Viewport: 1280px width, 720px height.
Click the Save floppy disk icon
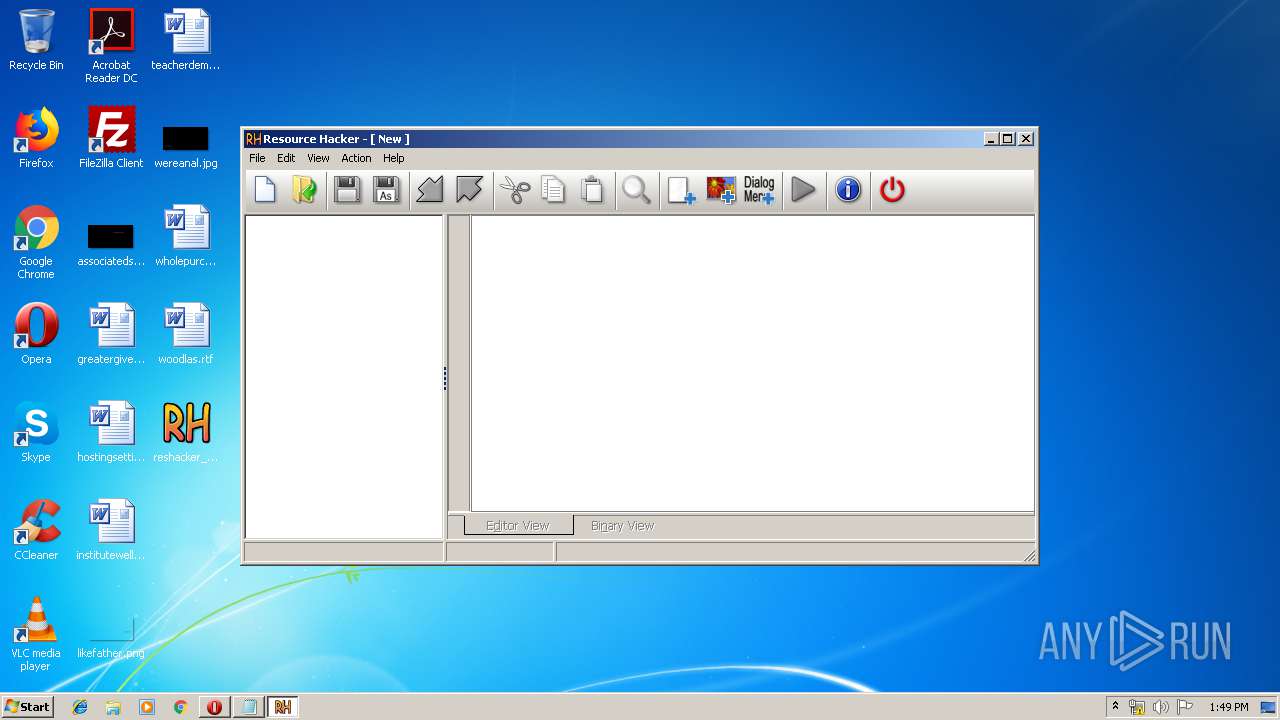pos(347,189)
